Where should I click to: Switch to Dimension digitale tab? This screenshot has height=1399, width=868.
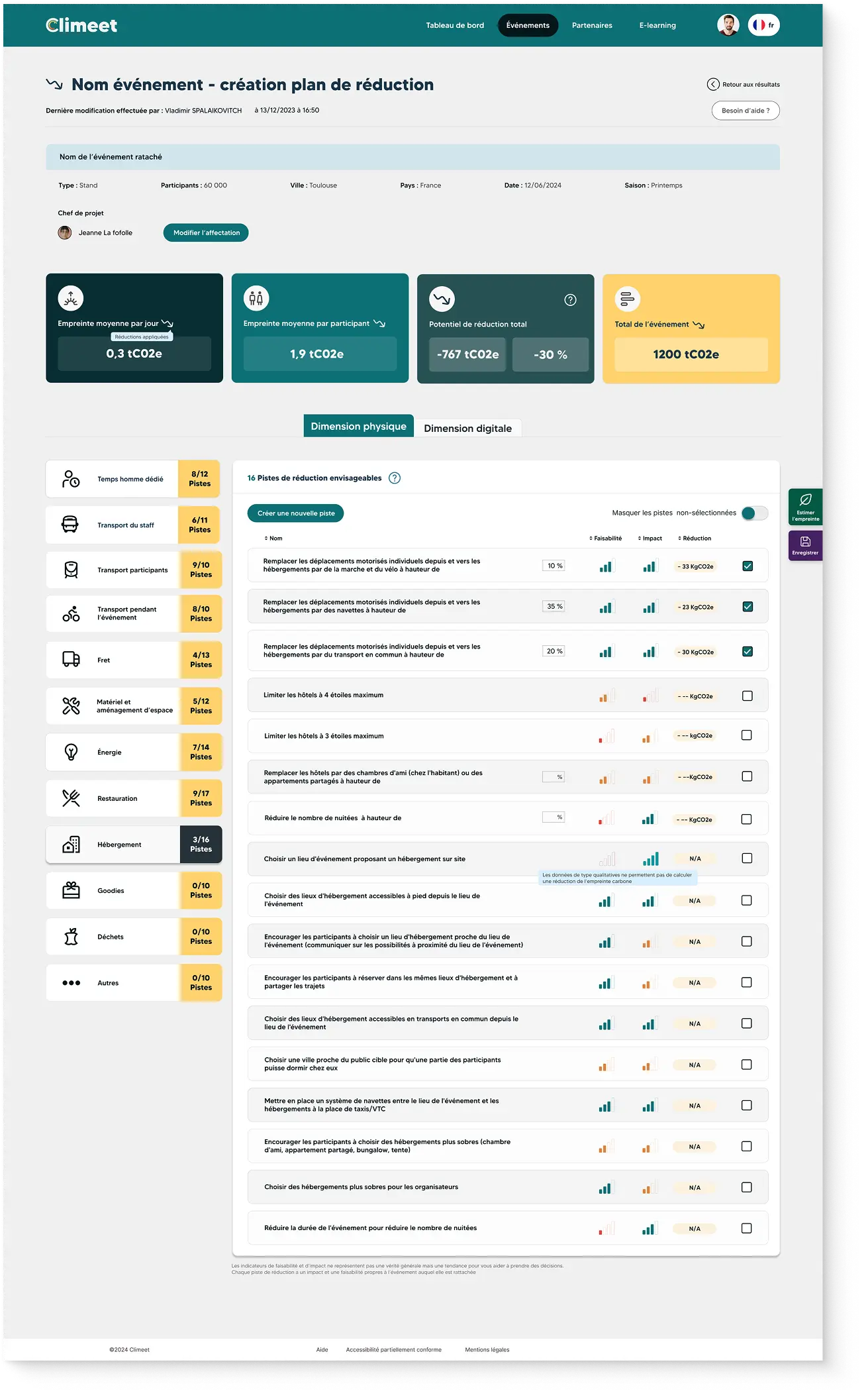click(468, 428)
